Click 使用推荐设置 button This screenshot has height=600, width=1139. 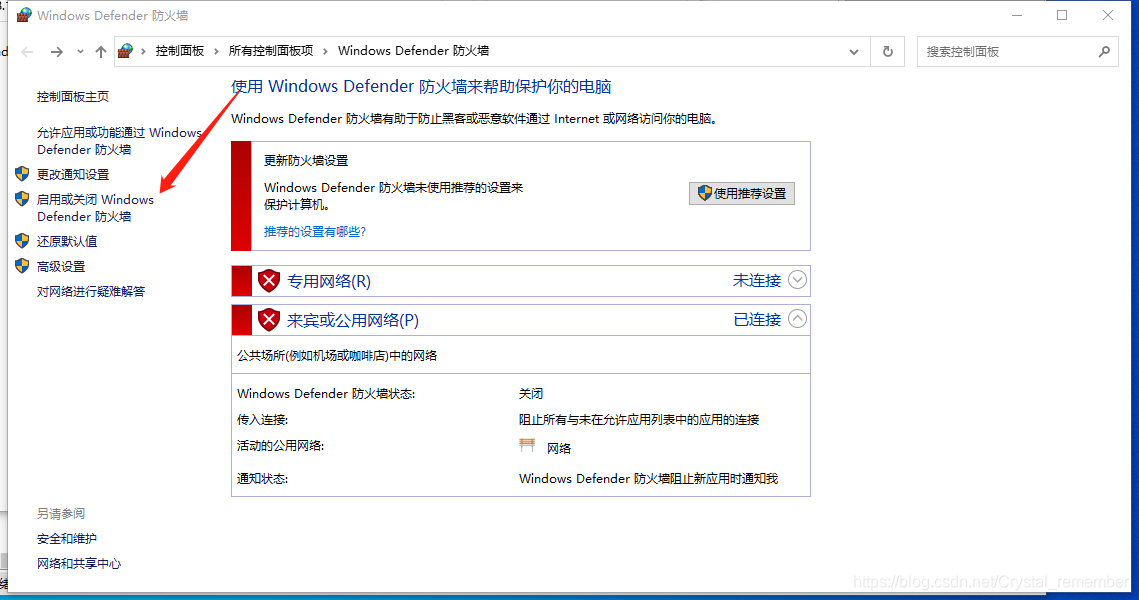pos(742,193)
